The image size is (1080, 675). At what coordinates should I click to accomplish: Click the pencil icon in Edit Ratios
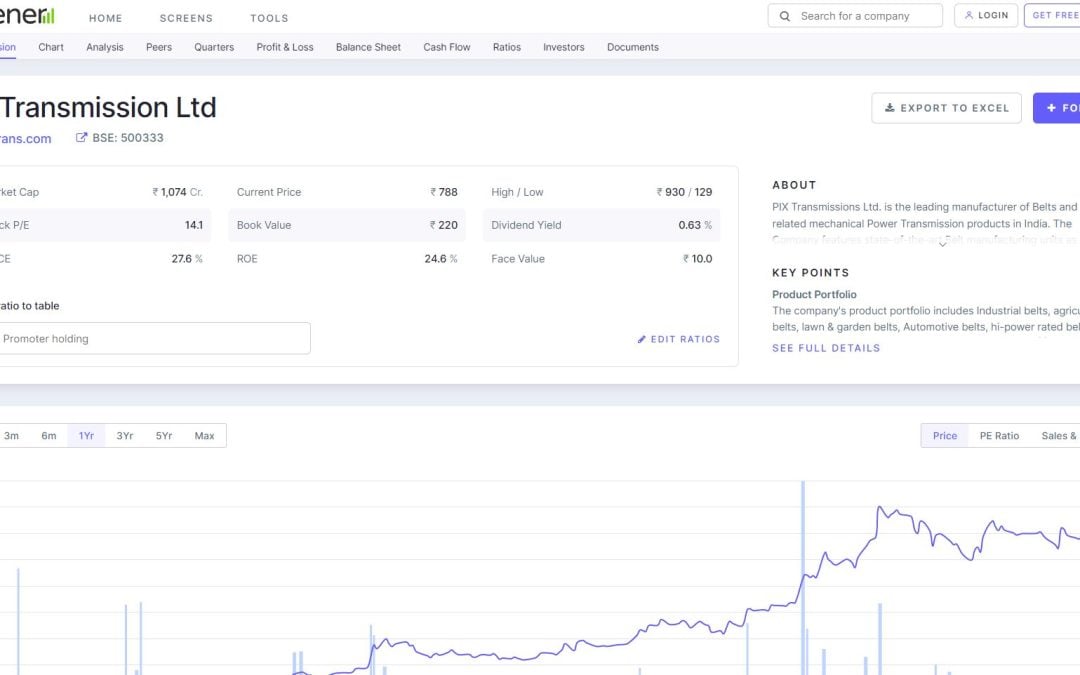[642, 339]
